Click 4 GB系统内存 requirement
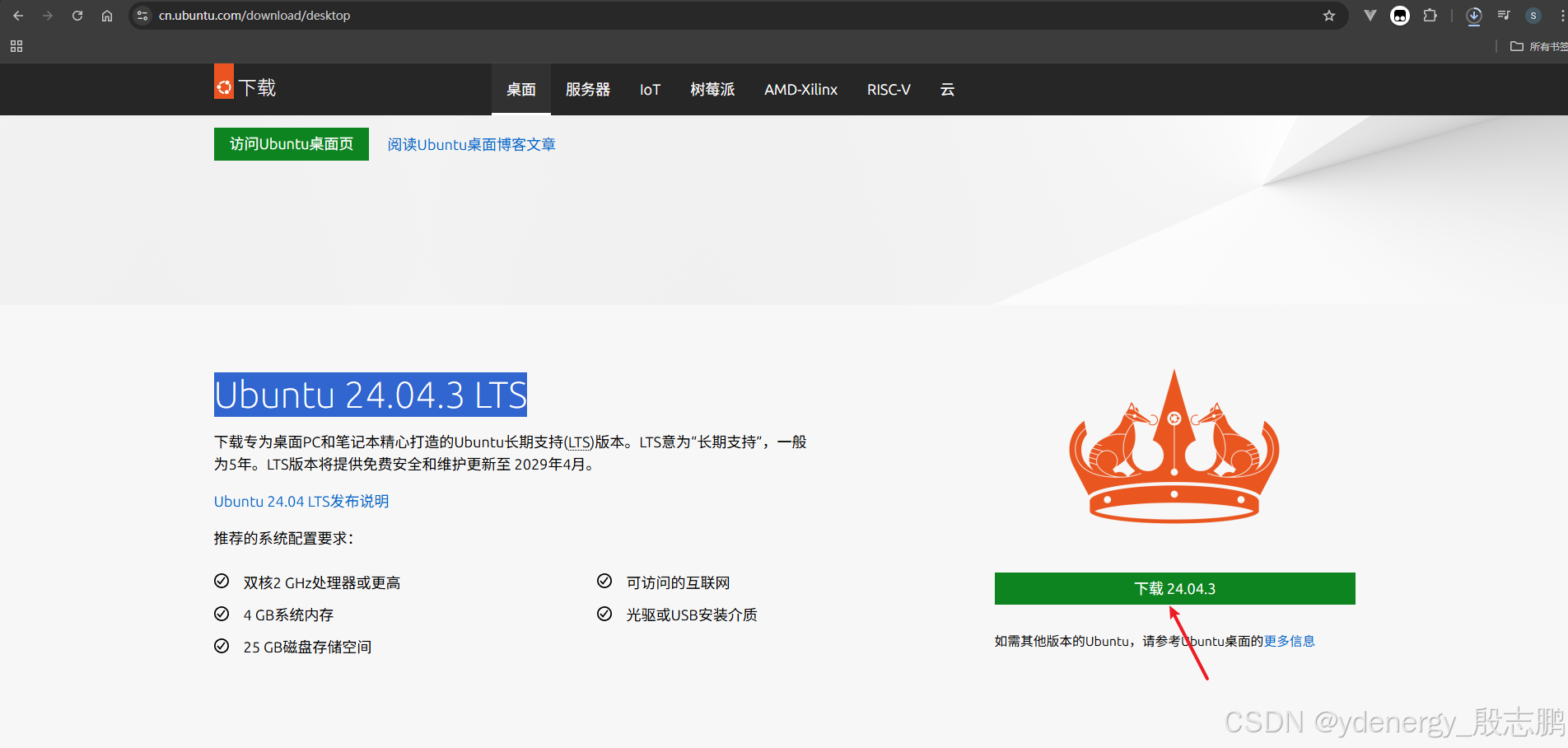1568x748 pixels. click(288, 615)
